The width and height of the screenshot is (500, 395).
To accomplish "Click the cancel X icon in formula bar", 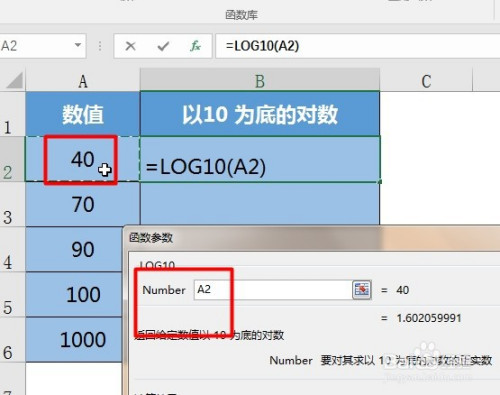I will click(130, 46).
